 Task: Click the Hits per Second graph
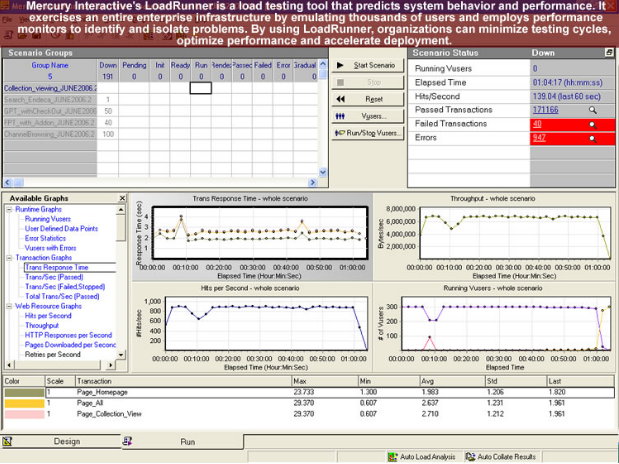266,324
